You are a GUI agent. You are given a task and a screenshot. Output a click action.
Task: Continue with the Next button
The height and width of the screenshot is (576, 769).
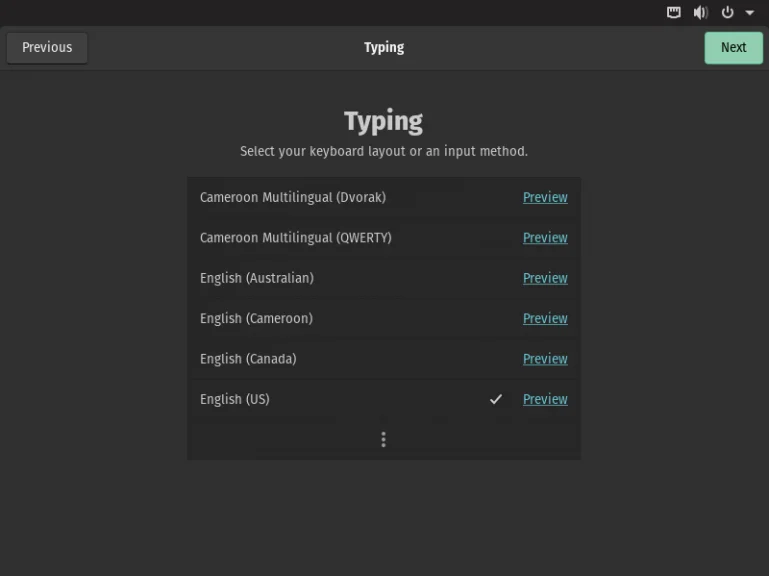pos(733,47)
